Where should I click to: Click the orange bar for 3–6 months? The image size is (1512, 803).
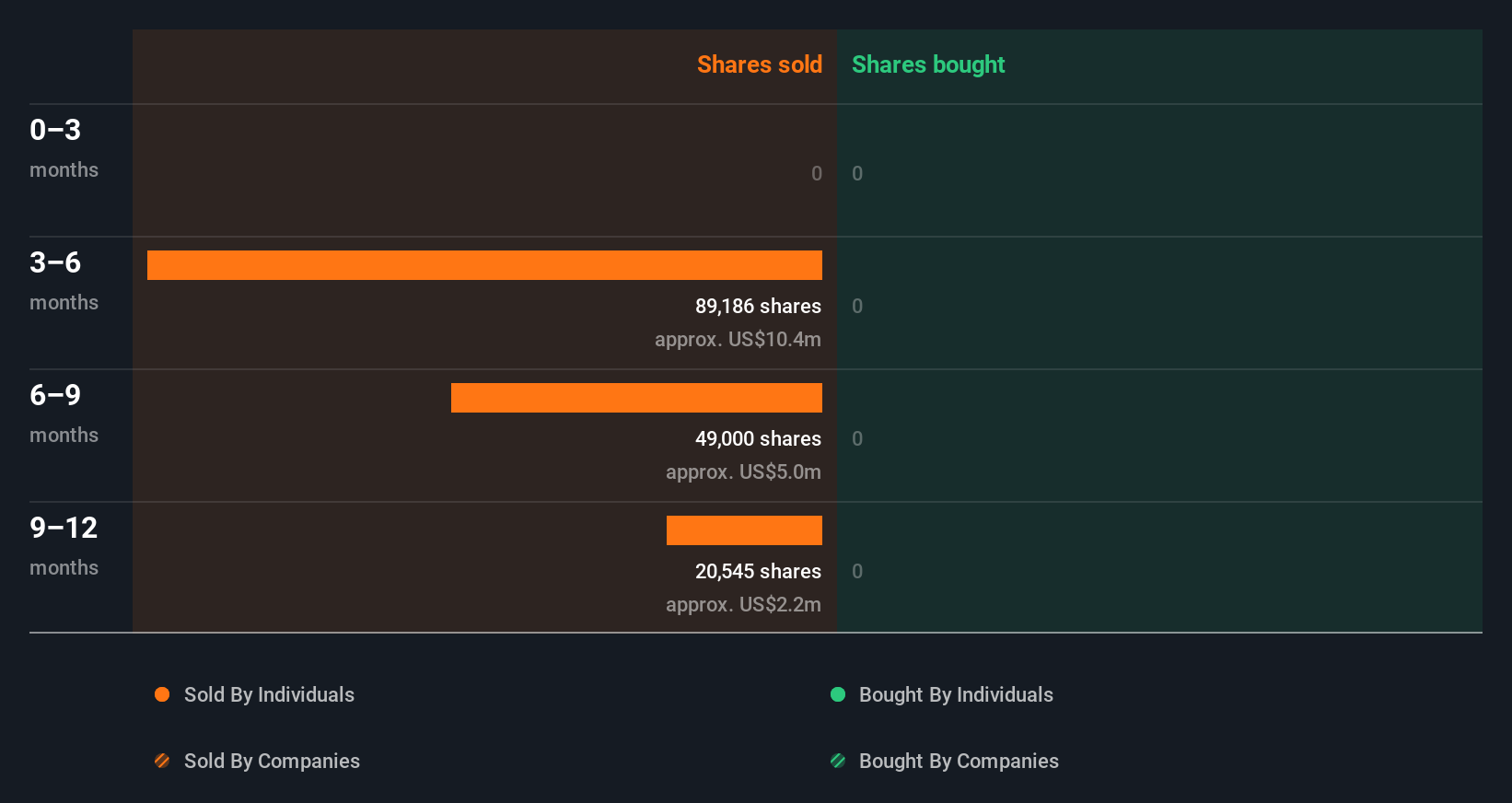pos(484,265)
